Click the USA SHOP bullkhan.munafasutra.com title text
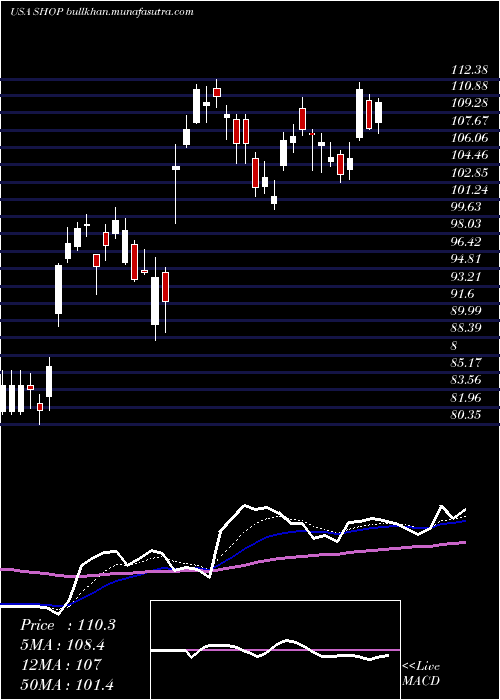The height and width of the screenshot is (700, 500). [102, 12]
